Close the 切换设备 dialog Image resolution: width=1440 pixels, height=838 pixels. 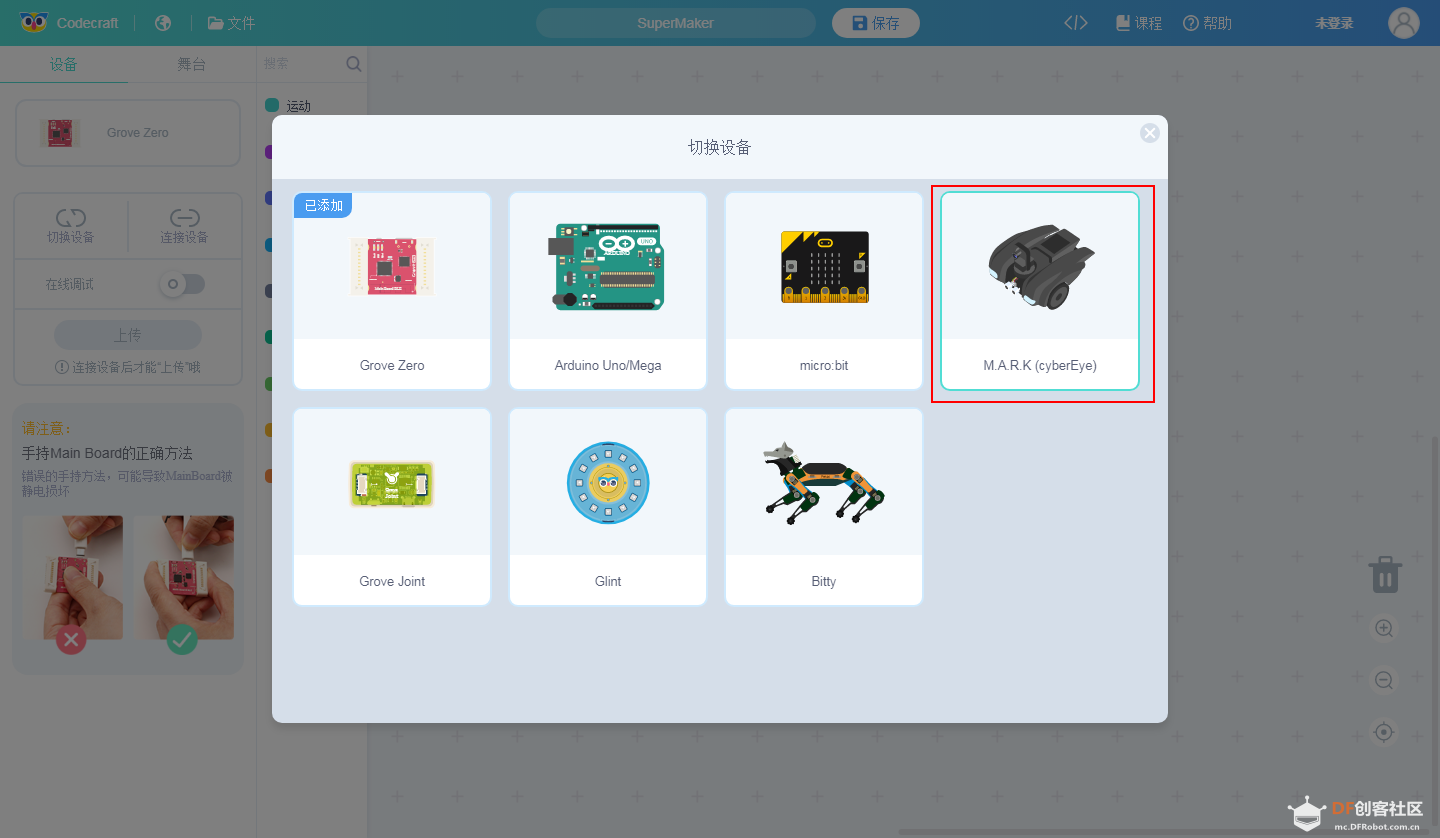pos(1150,133)
